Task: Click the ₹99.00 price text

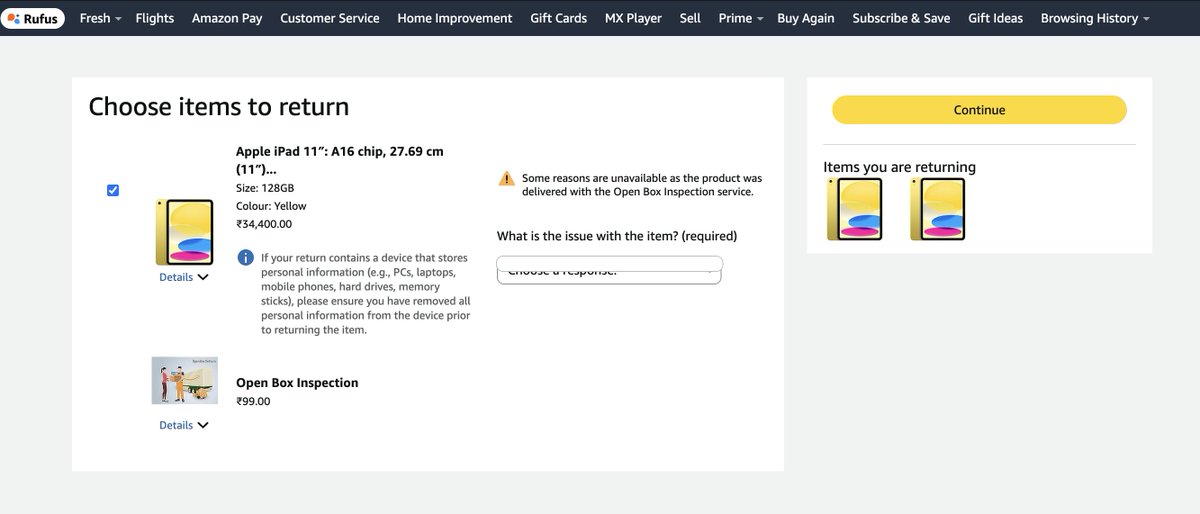Action: pos(253,401)
